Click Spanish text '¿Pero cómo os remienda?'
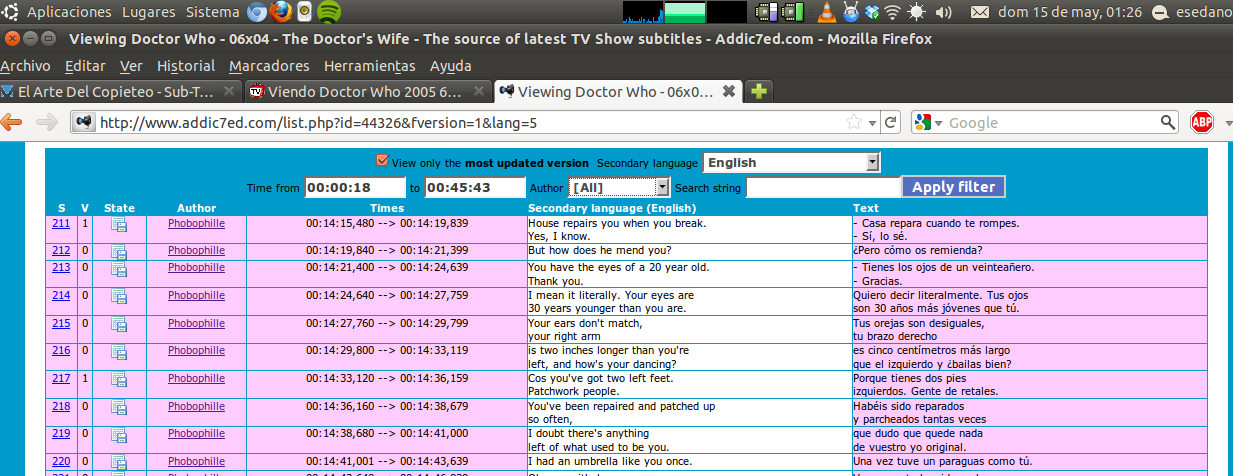 pyautogui.click(x=918, y=250)
